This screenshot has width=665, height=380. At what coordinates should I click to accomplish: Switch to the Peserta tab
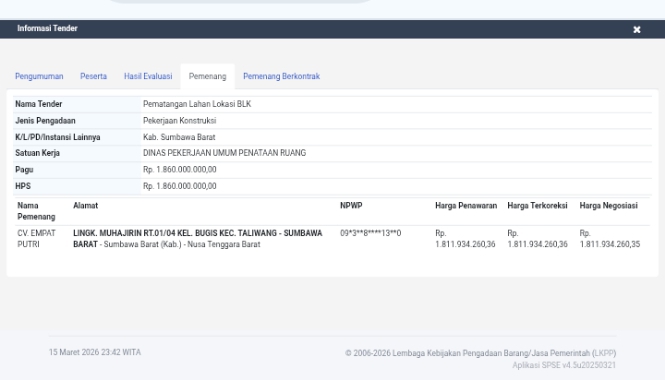click(93, 76)
